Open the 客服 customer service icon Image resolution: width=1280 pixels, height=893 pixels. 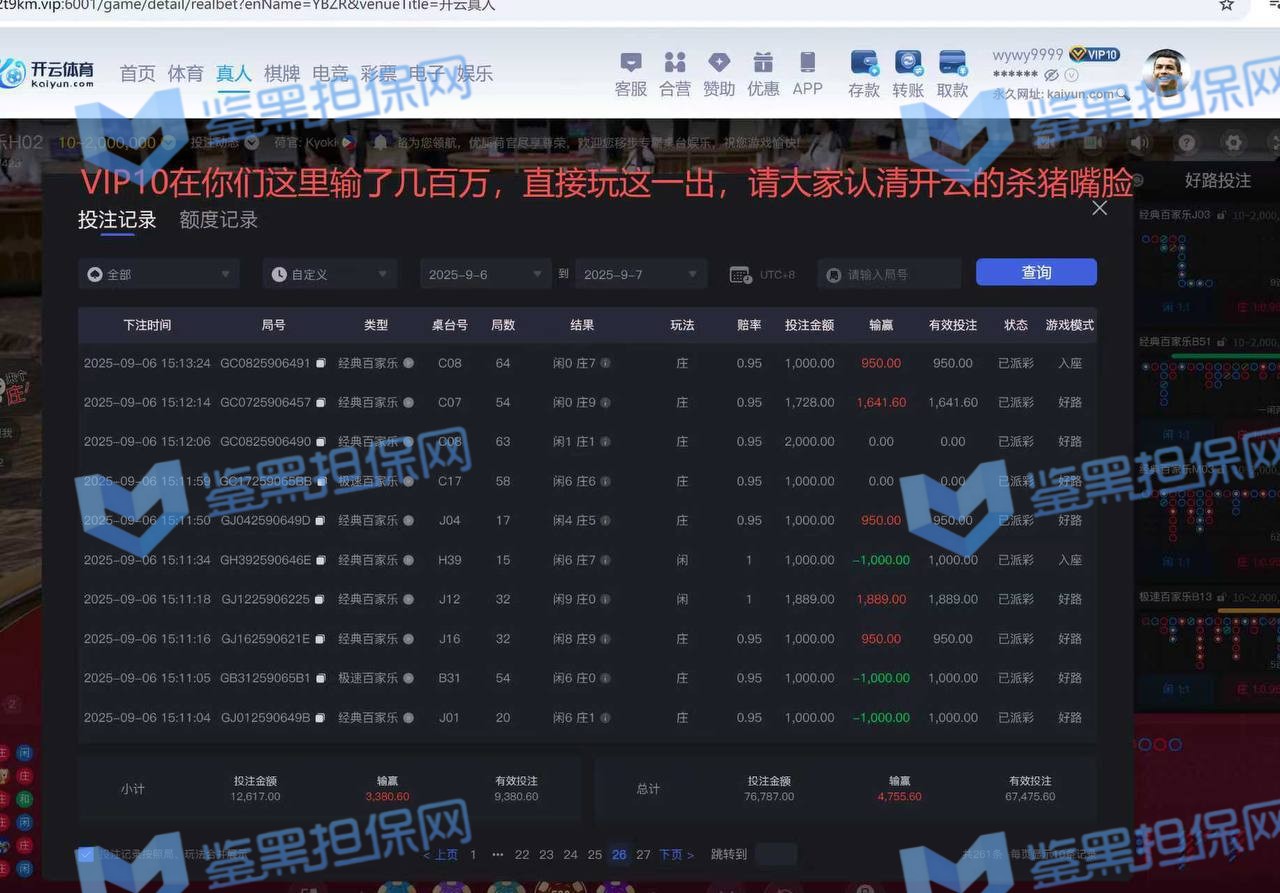pyautogui.click(x=630, y=64)
